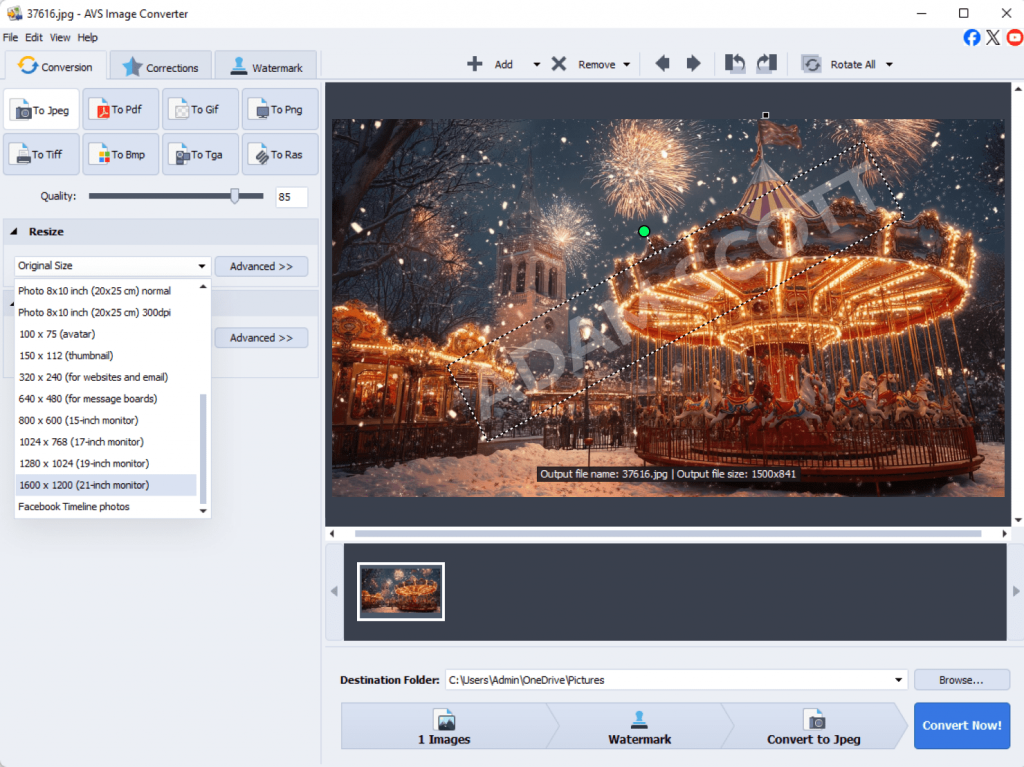Click the YouTube icon in the header
This screenshot has height=767, width=1024.
pyautogui.click(x=1014, y=37)
